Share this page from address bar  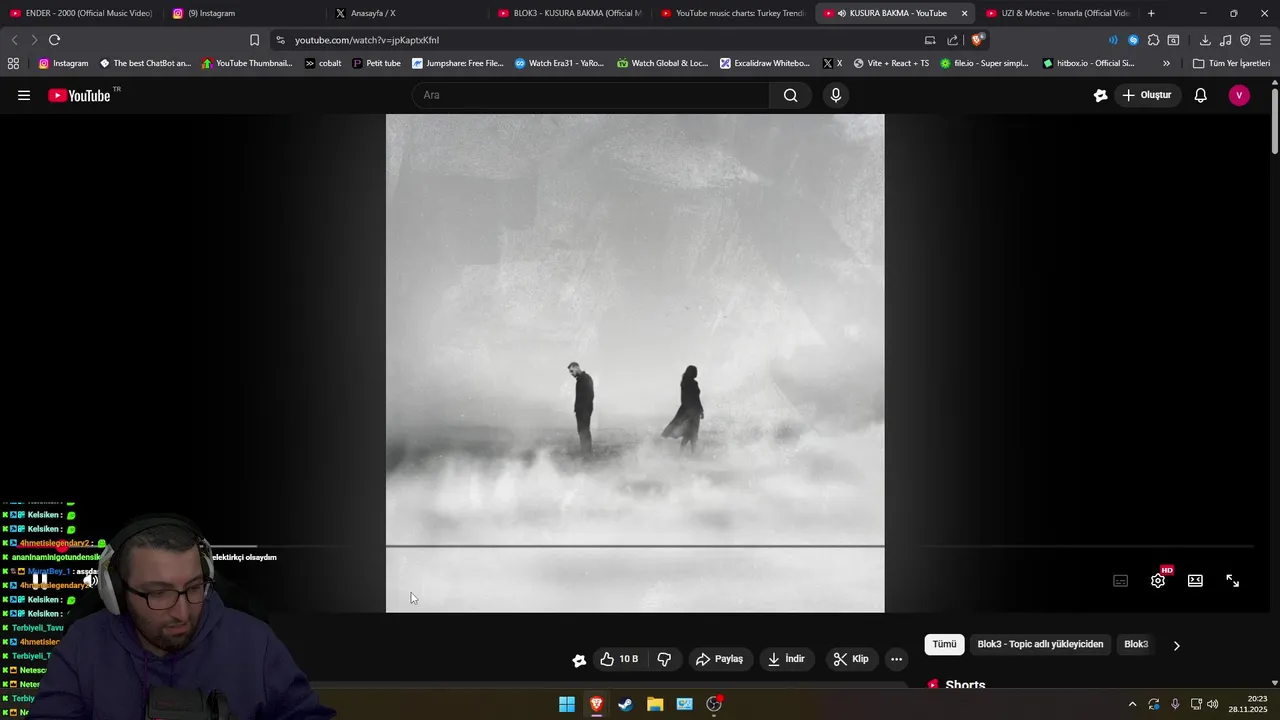coord(953,40)
